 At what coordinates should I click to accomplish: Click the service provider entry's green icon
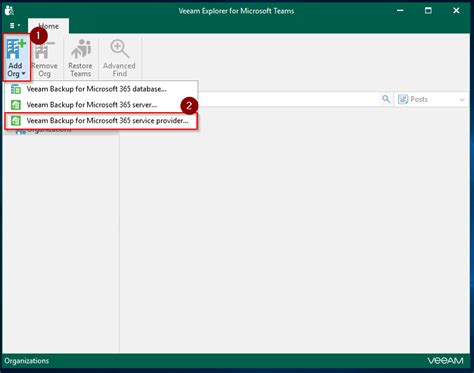(16, 121)
